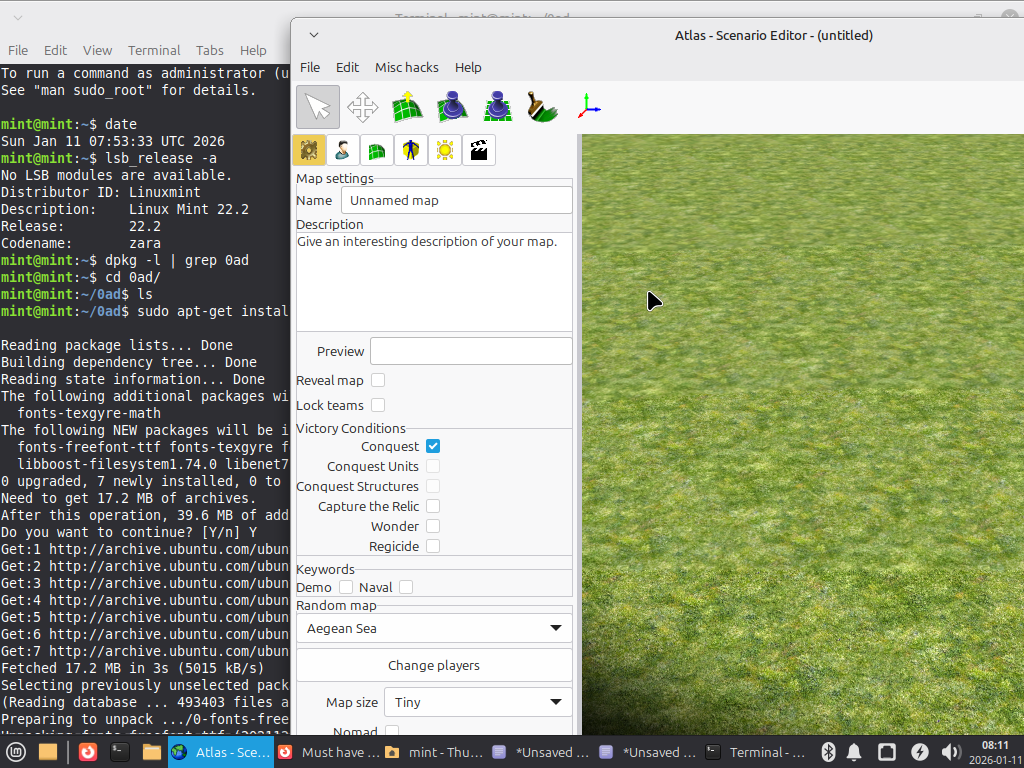Uncheck the Conquest victory condition

(433, 446)
